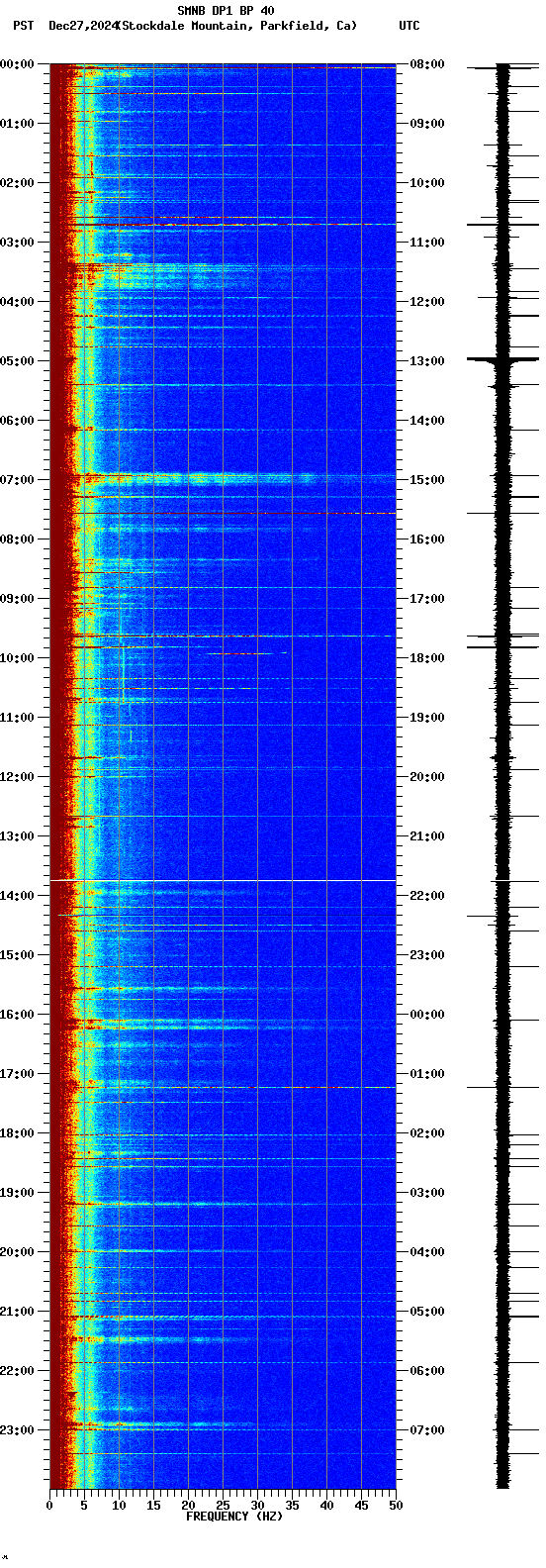
Task: Select the '14:00' label on the PST axis
Action: [17, 896]
